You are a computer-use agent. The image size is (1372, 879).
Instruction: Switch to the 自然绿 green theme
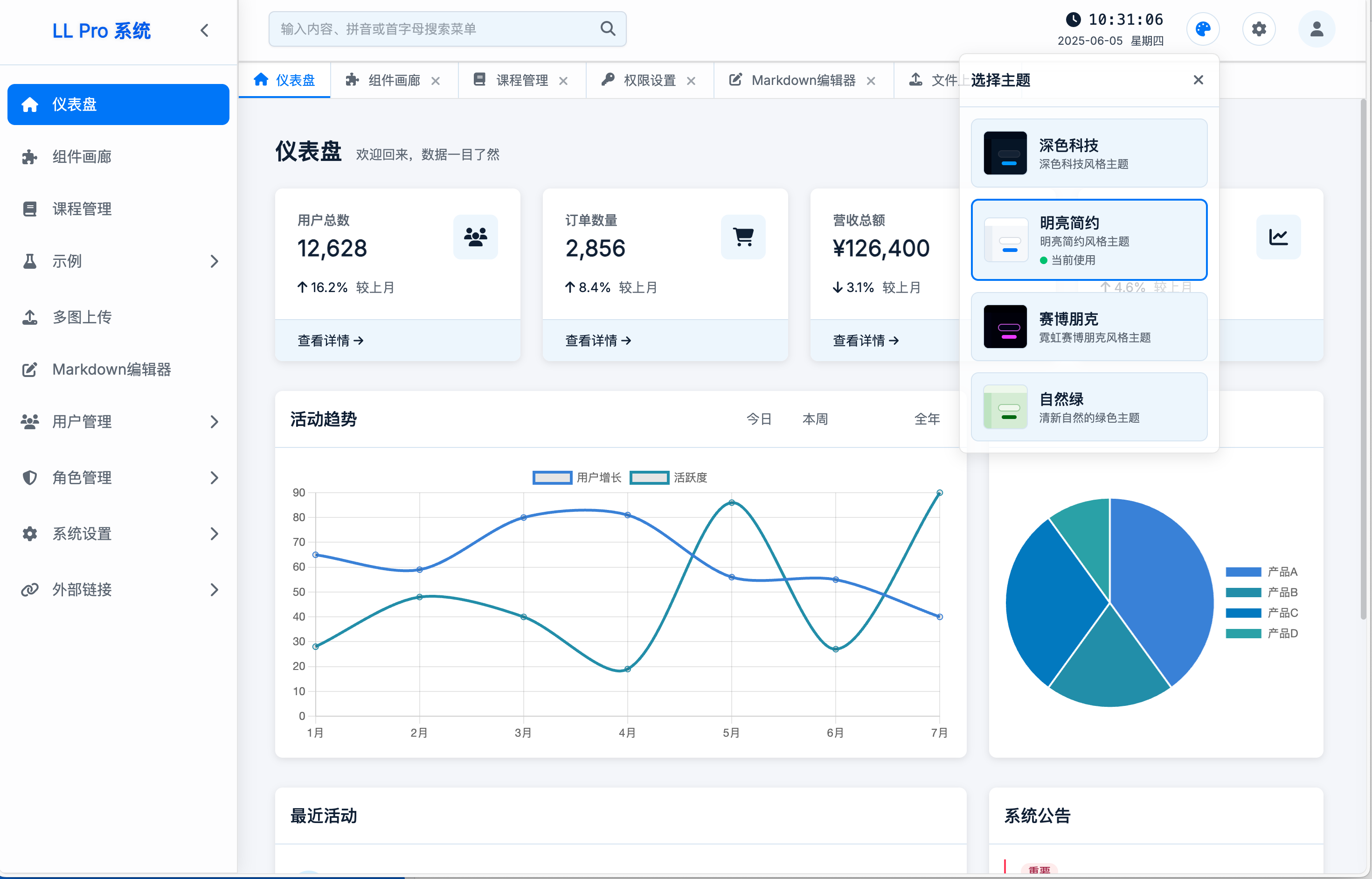(1088, 407)
